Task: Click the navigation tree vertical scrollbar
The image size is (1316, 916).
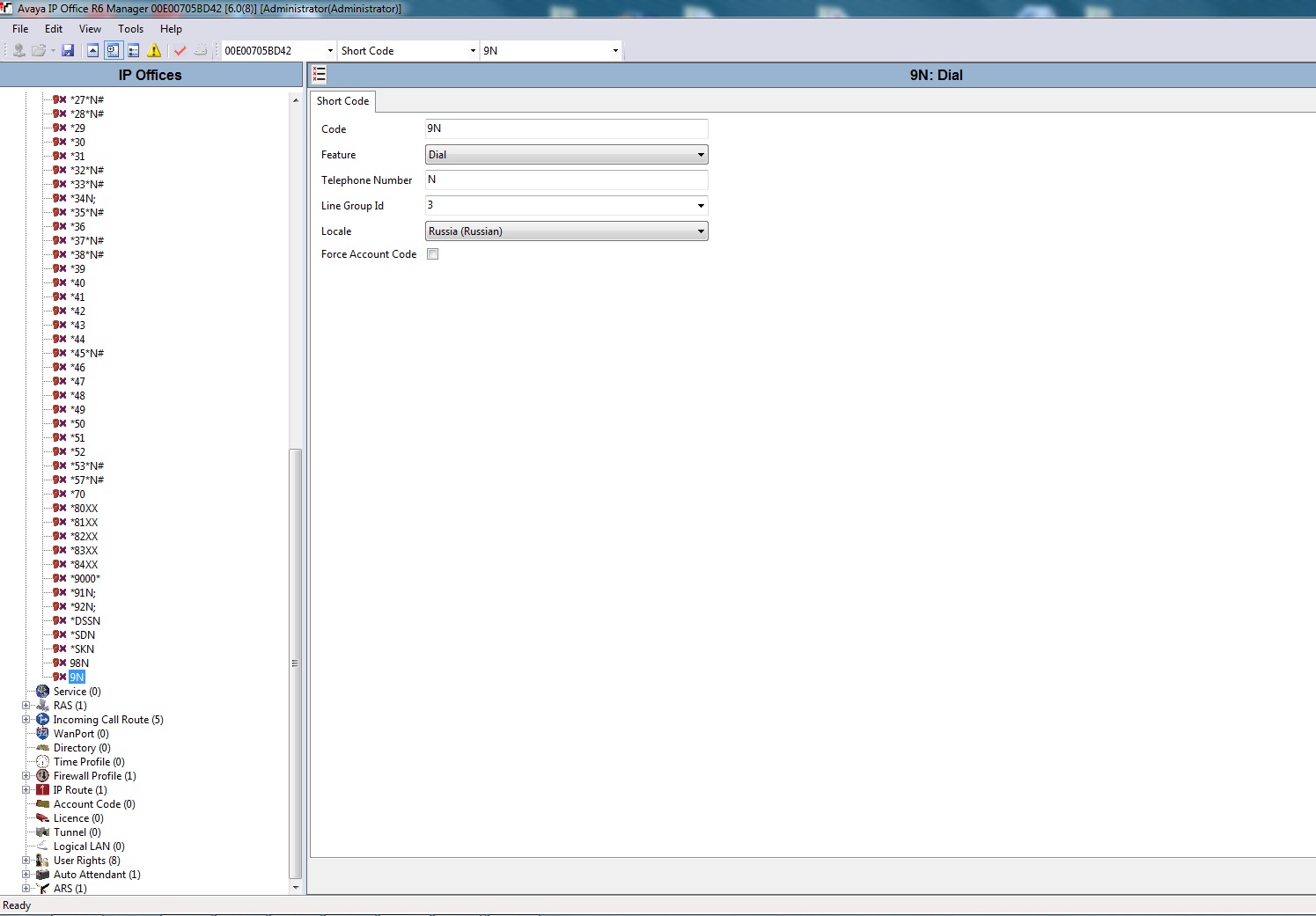Action: click(x=296, y=493)
